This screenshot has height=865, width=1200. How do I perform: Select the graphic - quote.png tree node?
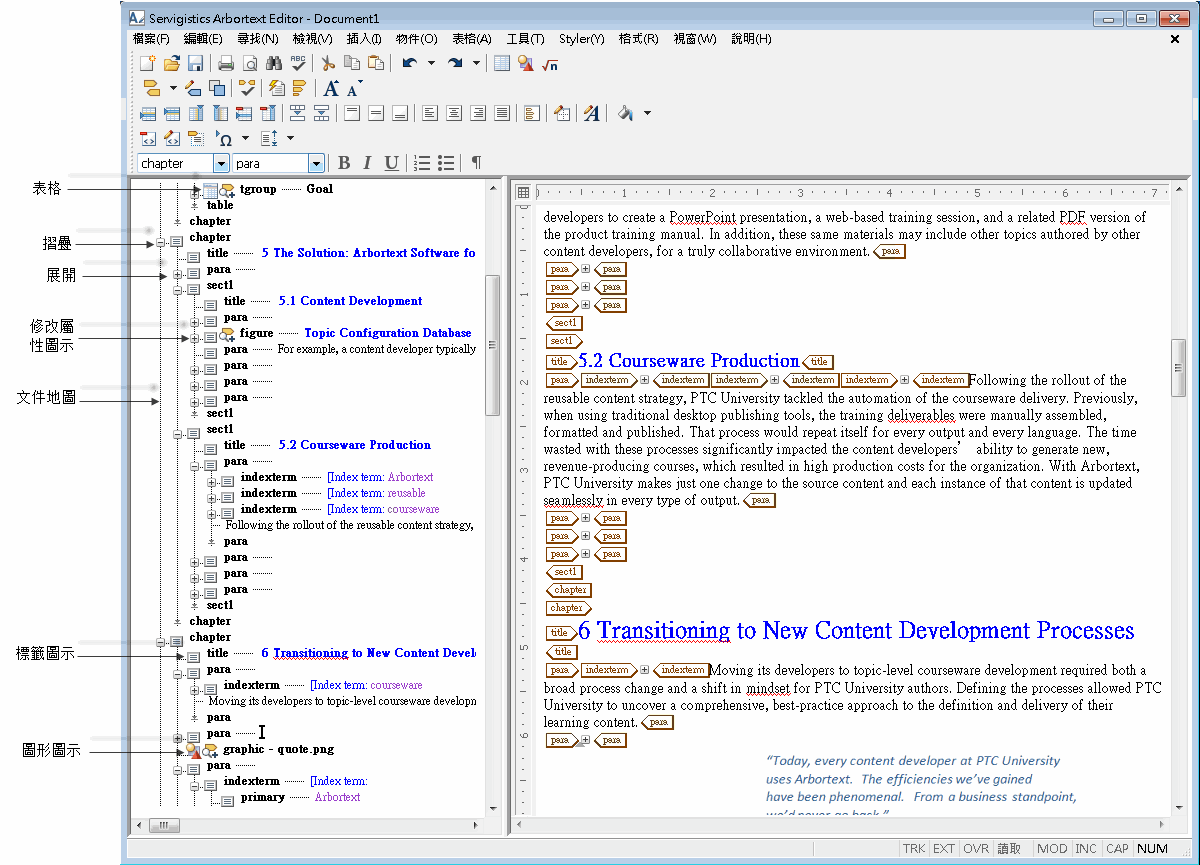pos(279,749)
